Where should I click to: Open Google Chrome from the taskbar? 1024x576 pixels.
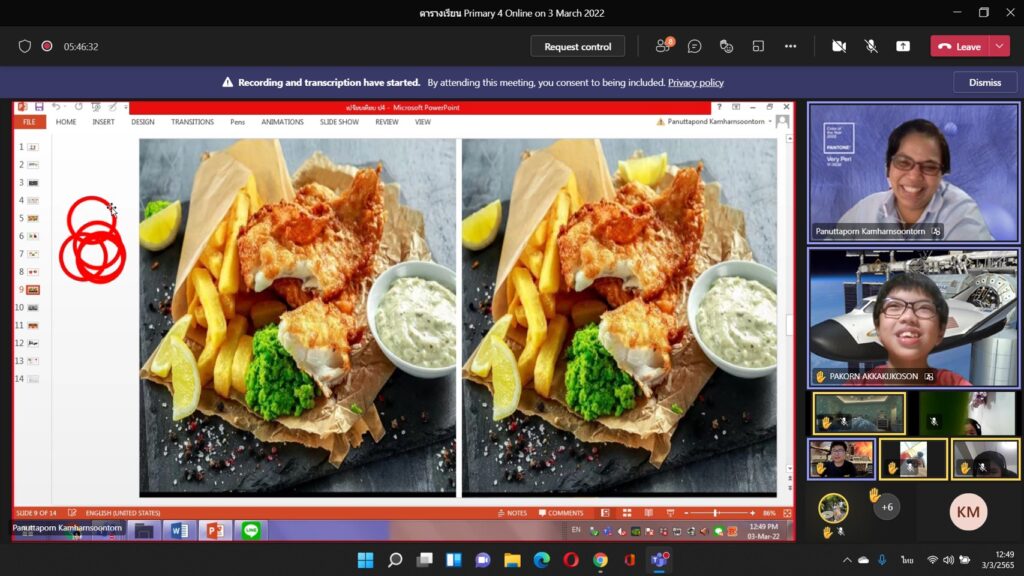[600, 560]
